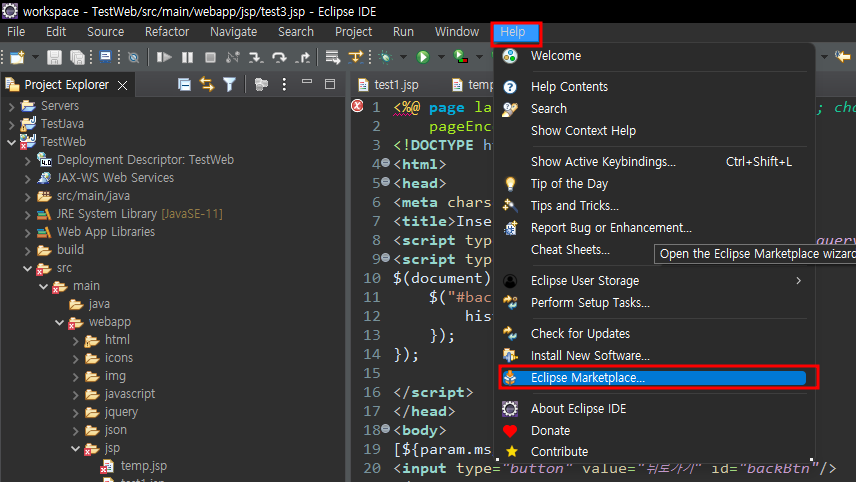Toggle code folding at line 5 head
The height and width of the screenshot is (482, 856).
[x=385, y=182]
